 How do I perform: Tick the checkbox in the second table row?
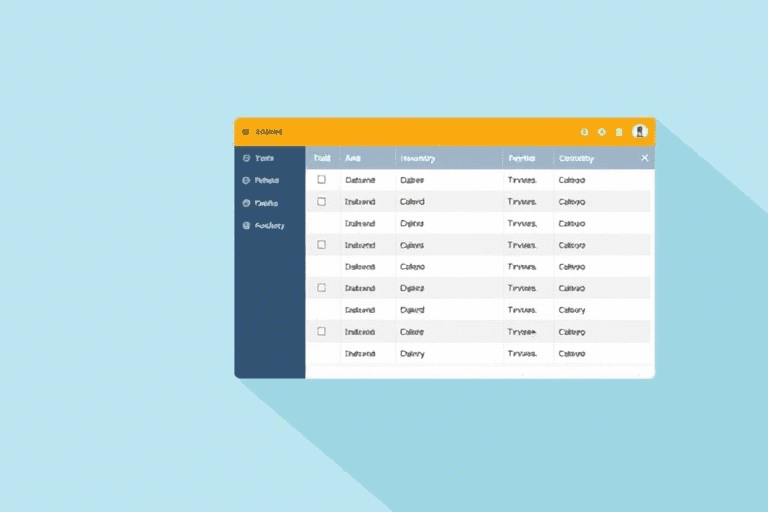coord(322,201)
